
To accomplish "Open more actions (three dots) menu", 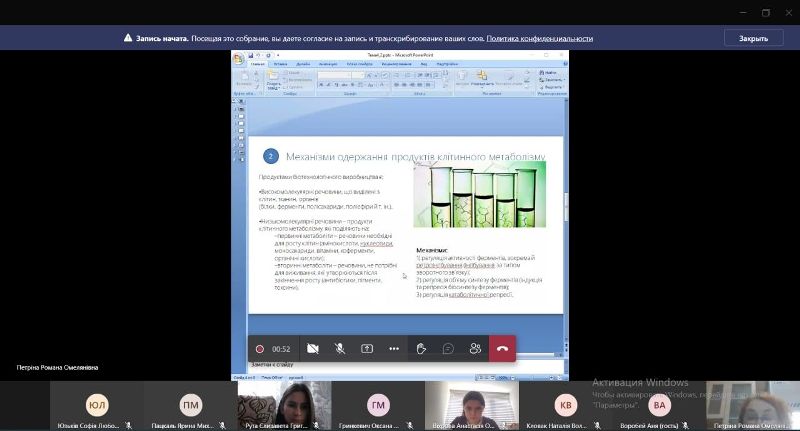I will point(394,349).
